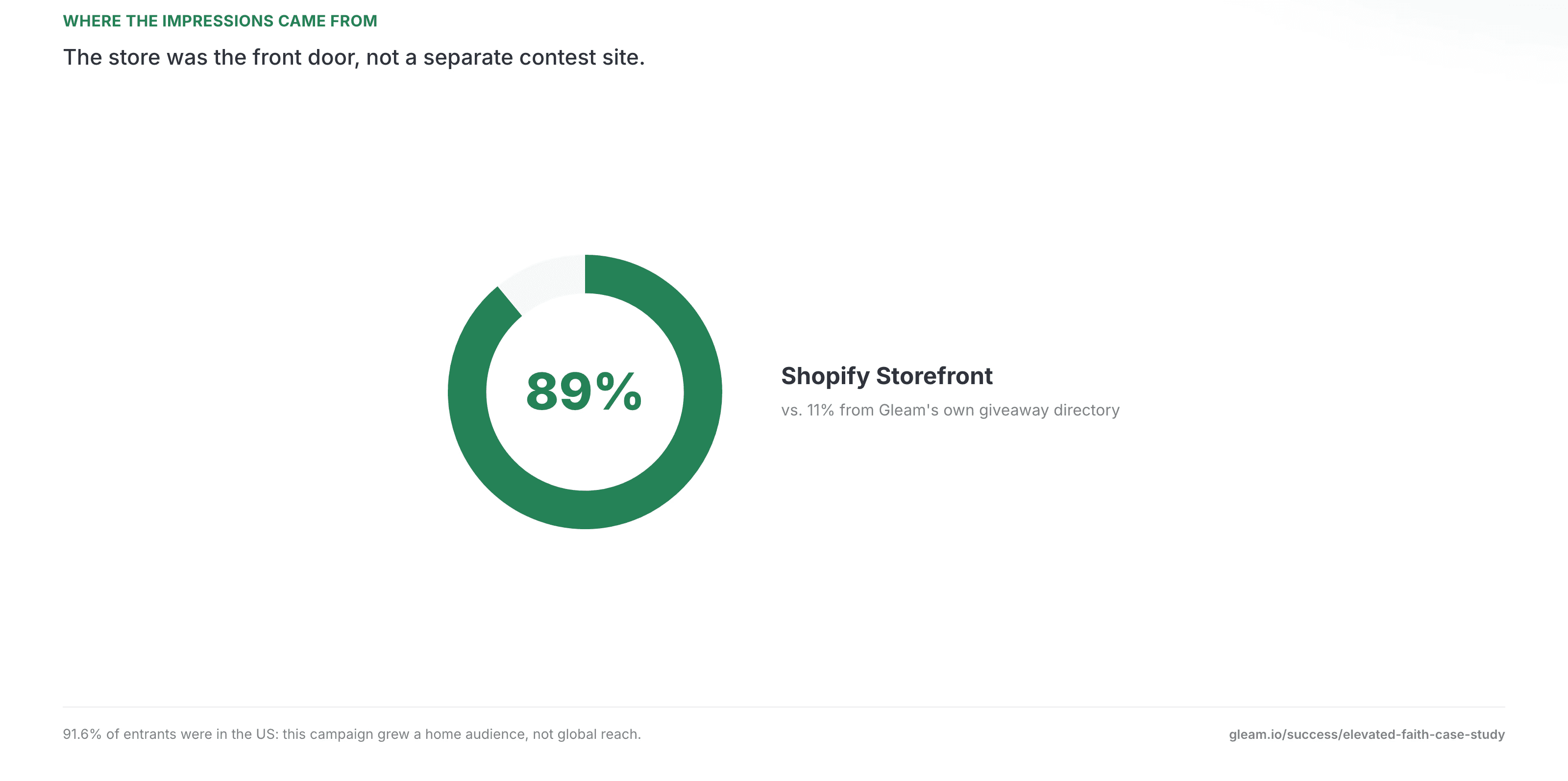The height and width of the screenshot is (781, 1568).
Task: Click the caption about Gleam's giveaway directory
Action: (x=950, y=410)
